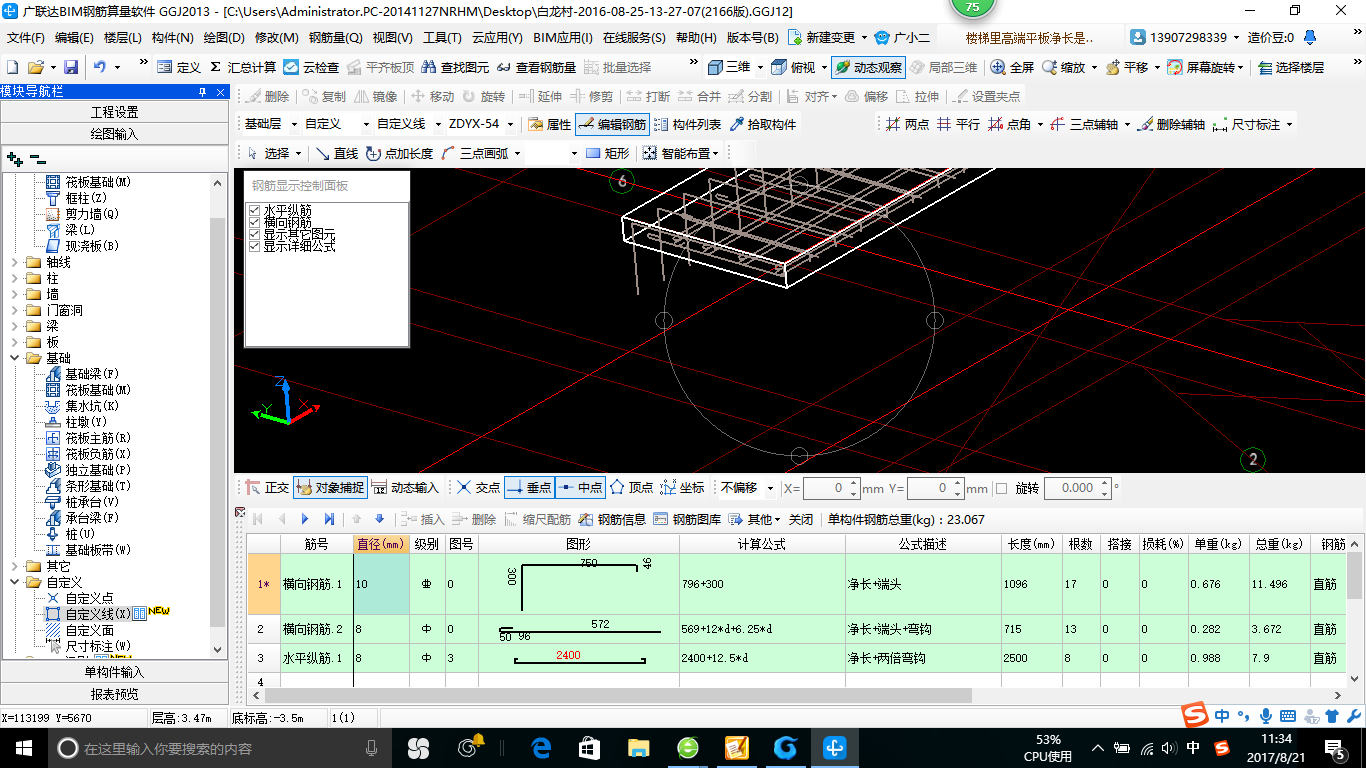Screen dimensions: 1366x768
Task: Open 文件(F) menu
Action: (x=26, y=38)
